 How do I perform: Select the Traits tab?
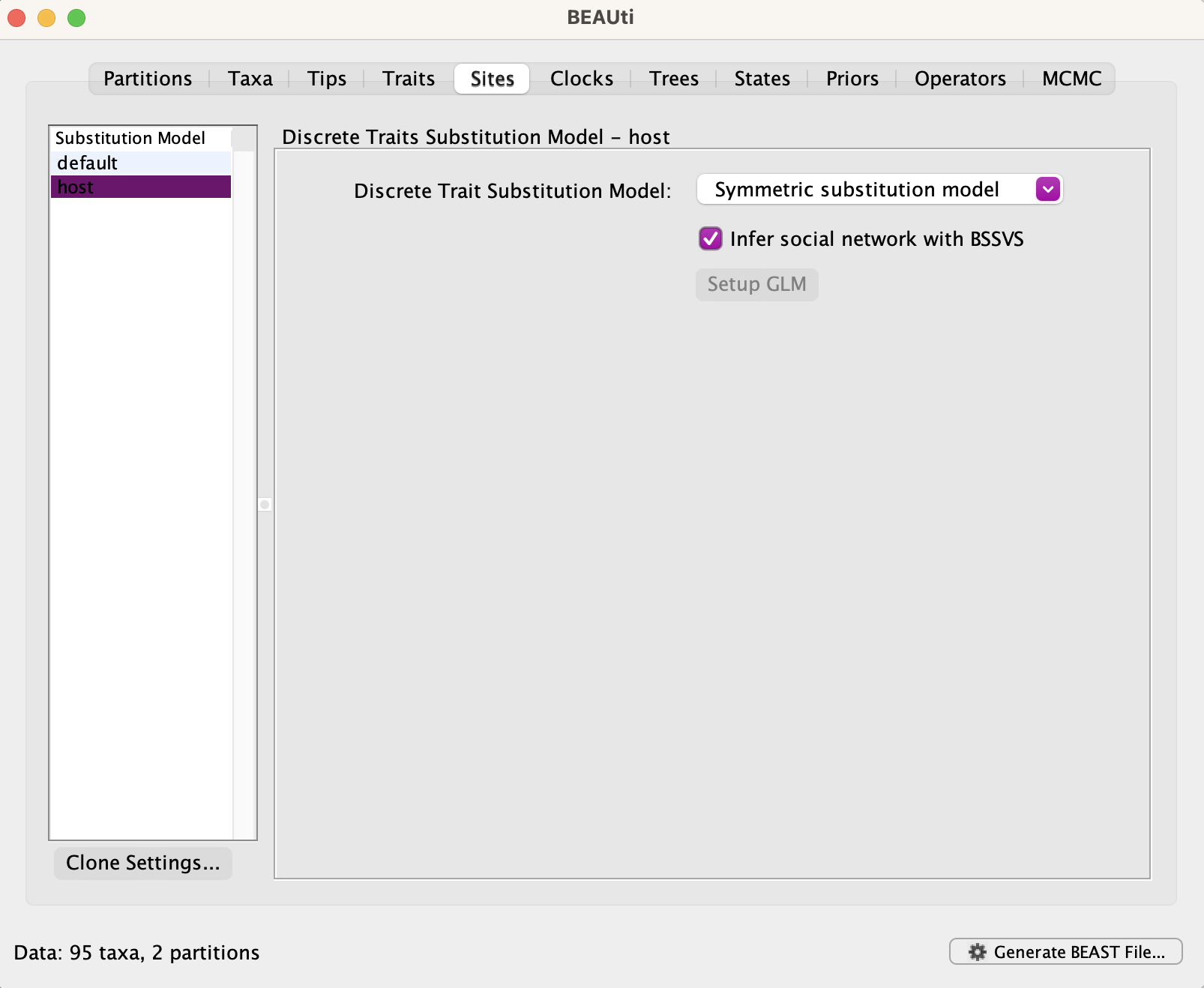tap(409, 79)
